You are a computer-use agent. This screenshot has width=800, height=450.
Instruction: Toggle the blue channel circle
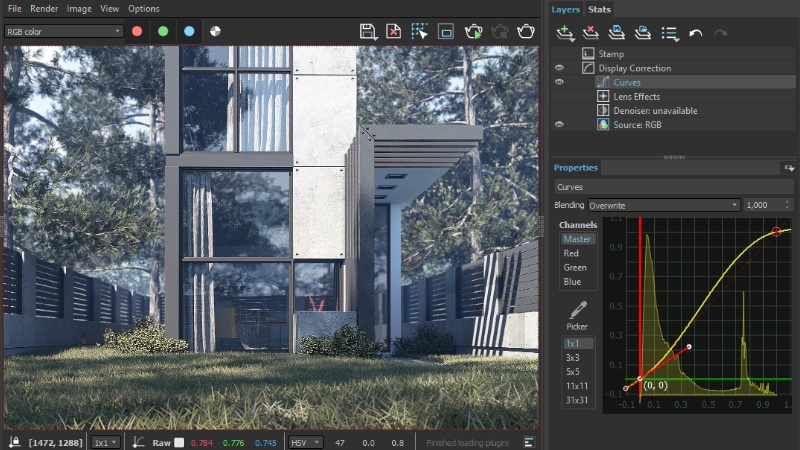(189, 31)
